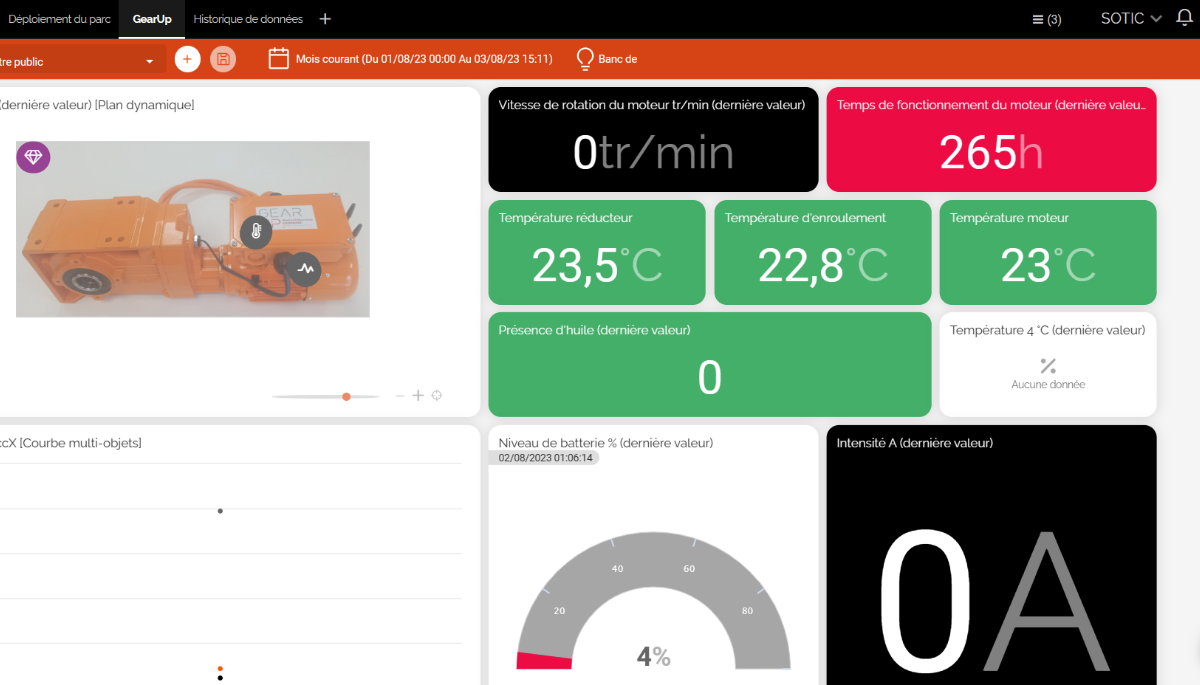Click the plan zoom slider handle
This screenshot has width=1200, height=685.
pyautogui.click(x=346, y=397)
